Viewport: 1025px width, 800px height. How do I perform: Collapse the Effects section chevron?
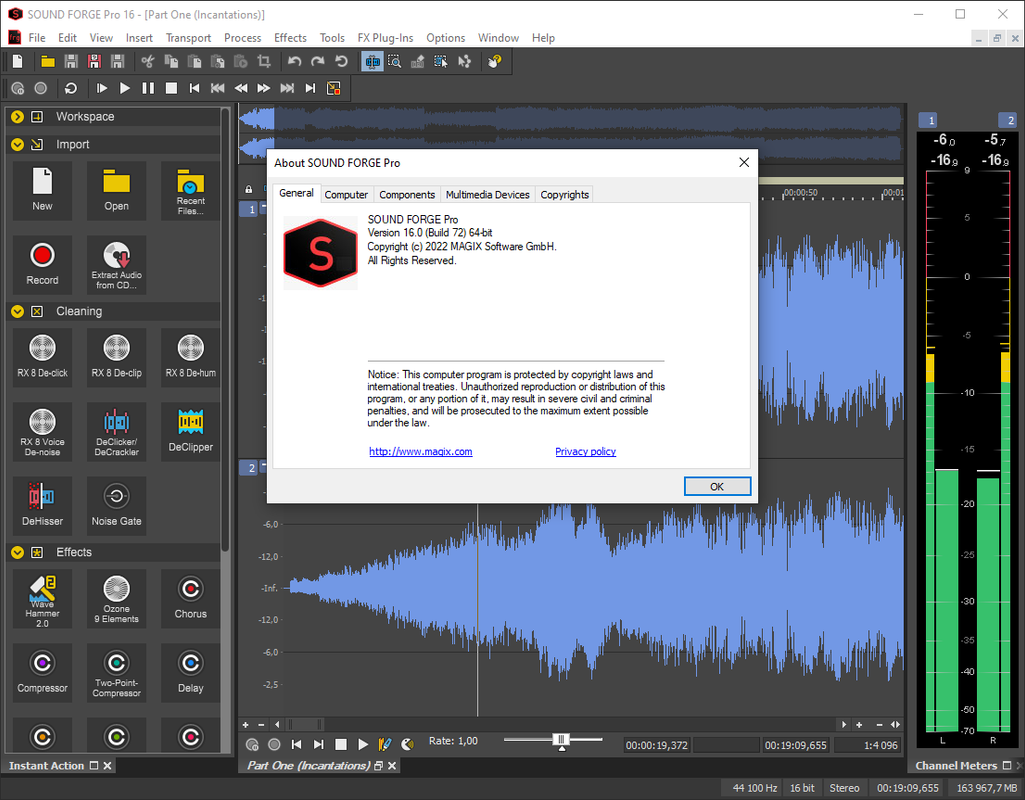pyautogui.click(x=18, y=552)
